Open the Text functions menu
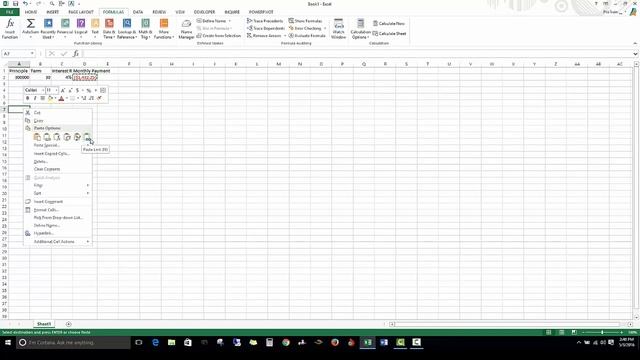Viewport: 640px width, 360px height. [x=95, y=29]
